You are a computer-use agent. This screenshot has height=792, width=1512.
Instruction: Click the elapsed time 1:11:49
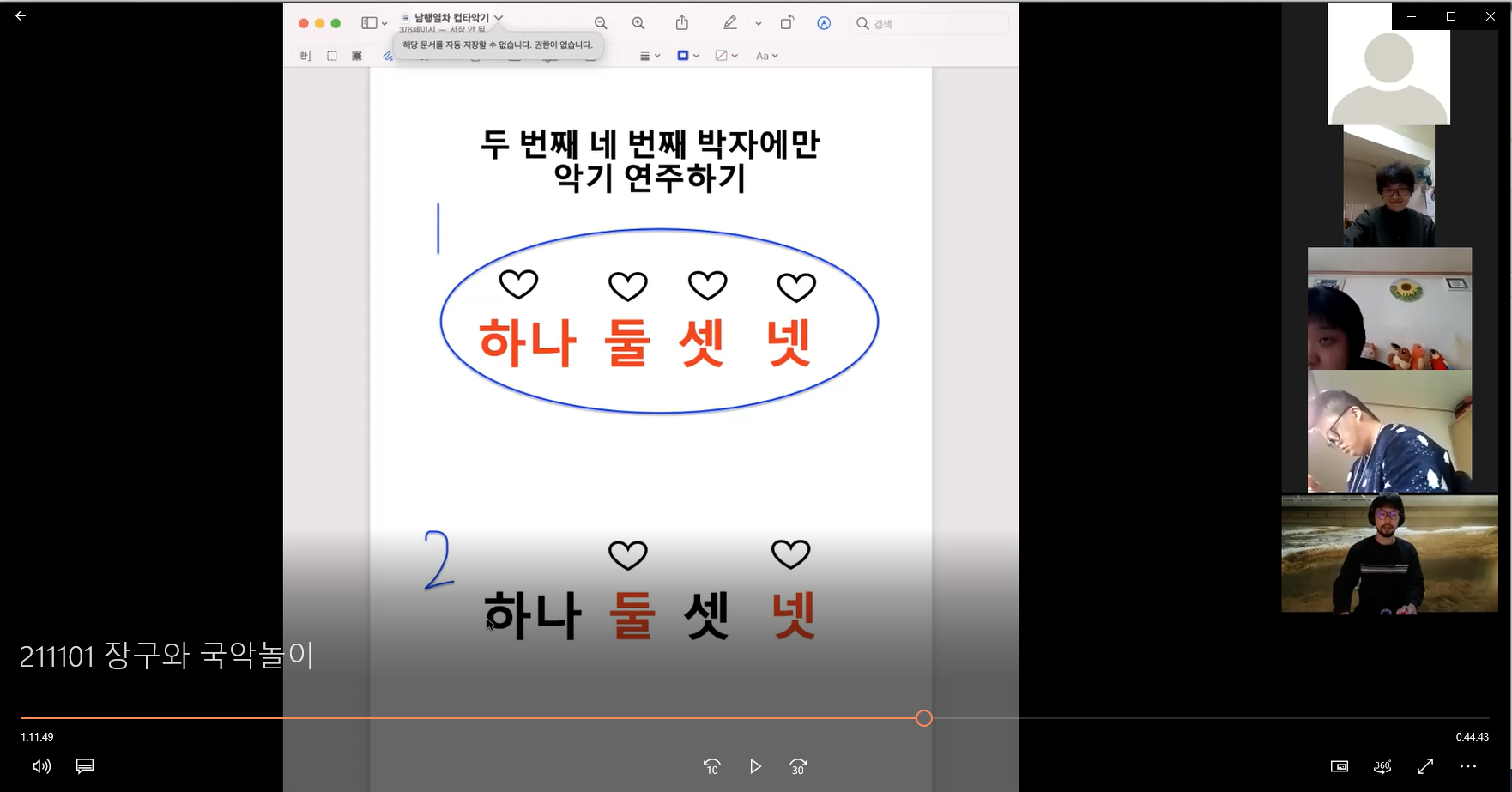click(x=37, y=737)
